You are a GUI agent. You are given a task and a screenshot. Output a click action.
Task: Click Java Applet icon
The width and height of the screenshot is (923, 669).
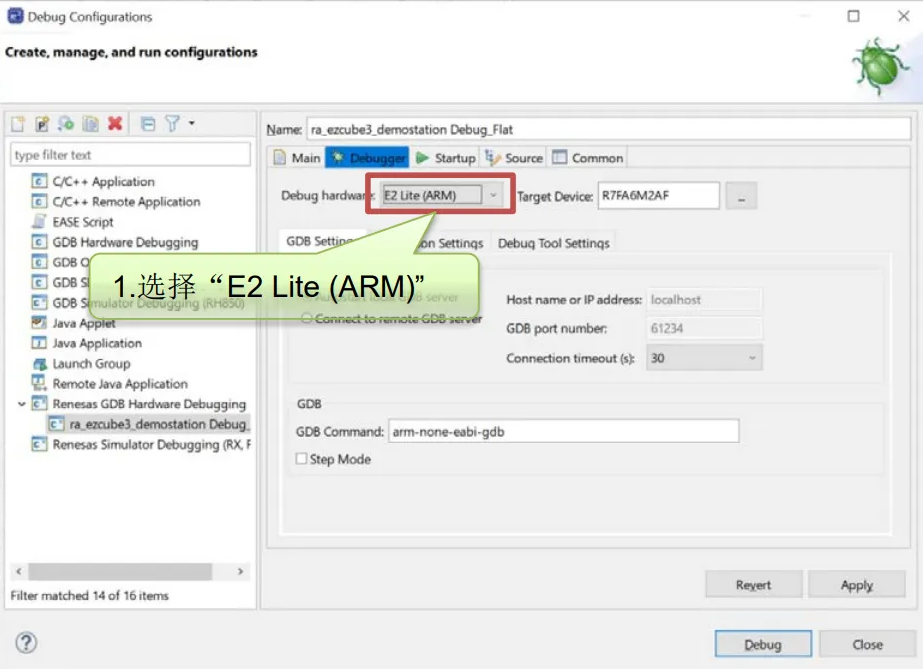(39, 322)
